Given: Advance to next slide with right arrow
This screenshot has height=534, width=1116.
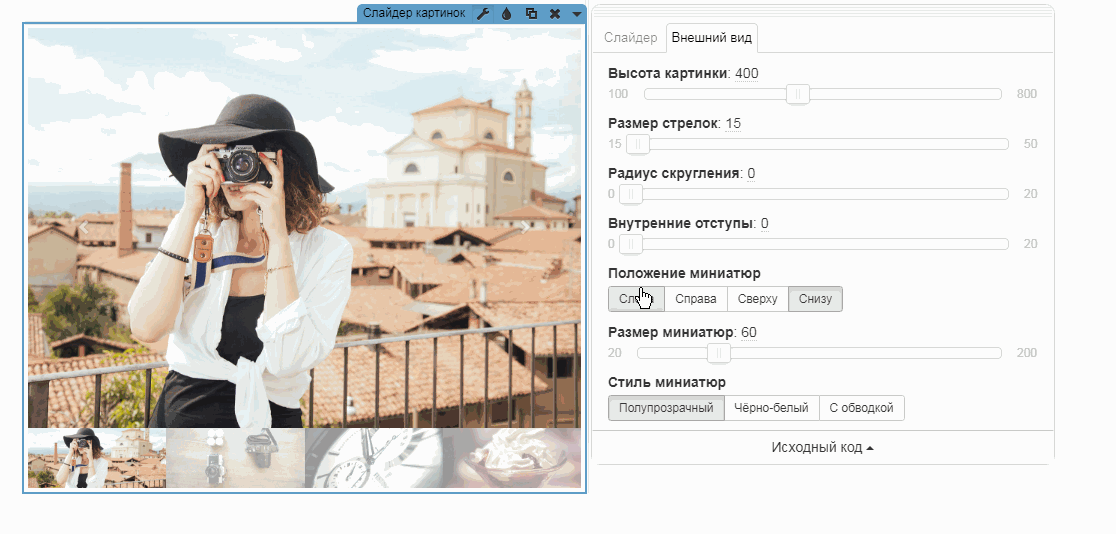Looking at the screenshot, I should [x=526, y=227].
